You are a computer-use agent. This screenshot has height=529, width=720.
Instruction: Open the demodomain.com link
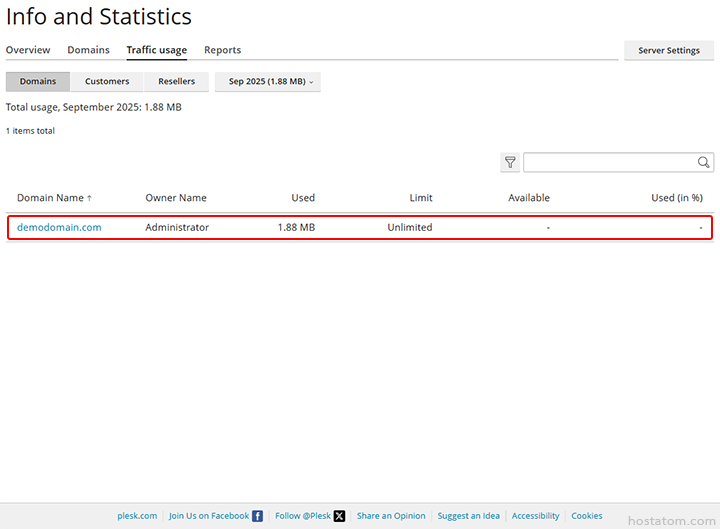pos(59,227)
